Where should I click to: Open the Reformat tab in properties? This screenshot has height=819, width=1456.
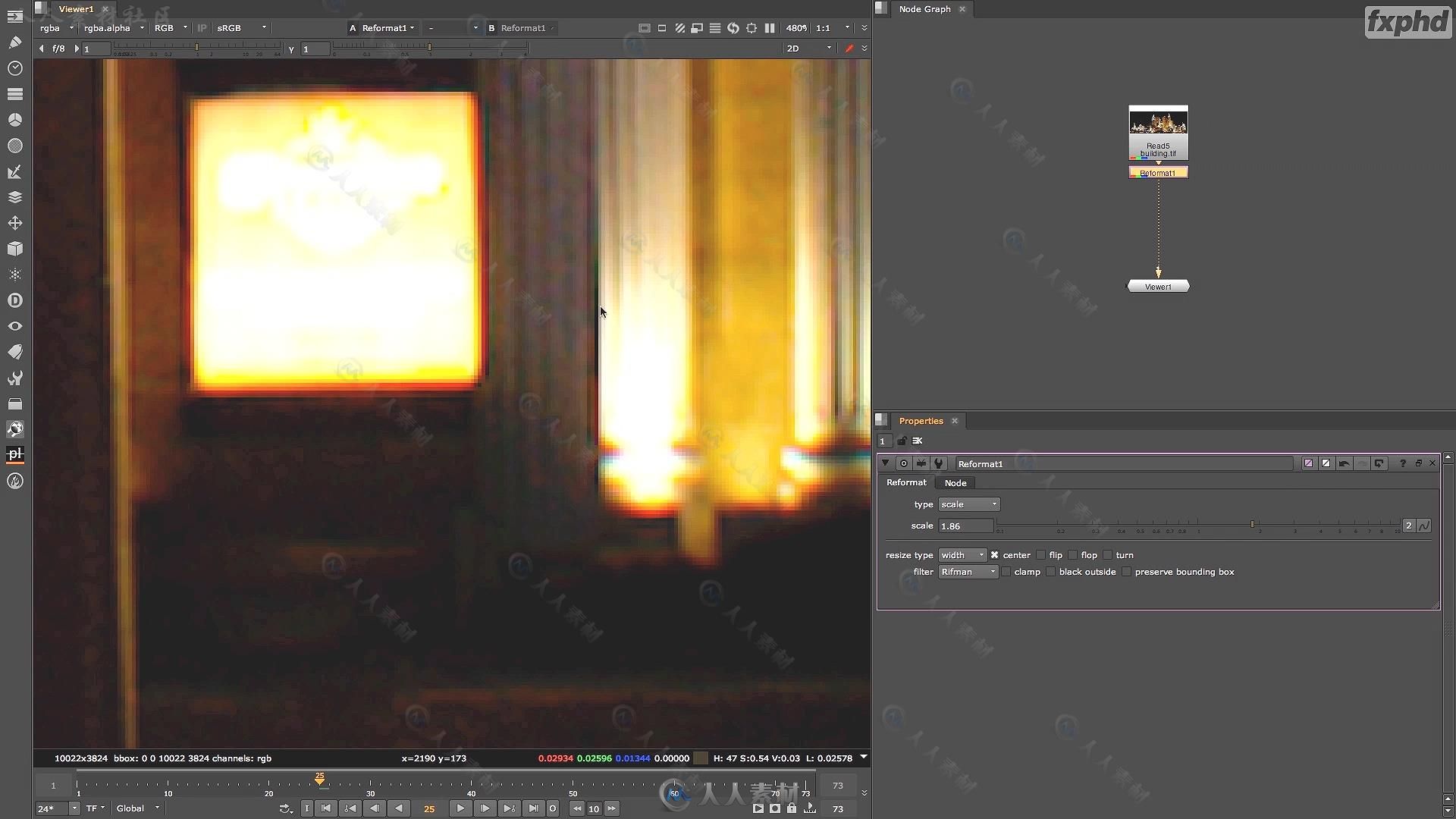click(x=906, y=482)
